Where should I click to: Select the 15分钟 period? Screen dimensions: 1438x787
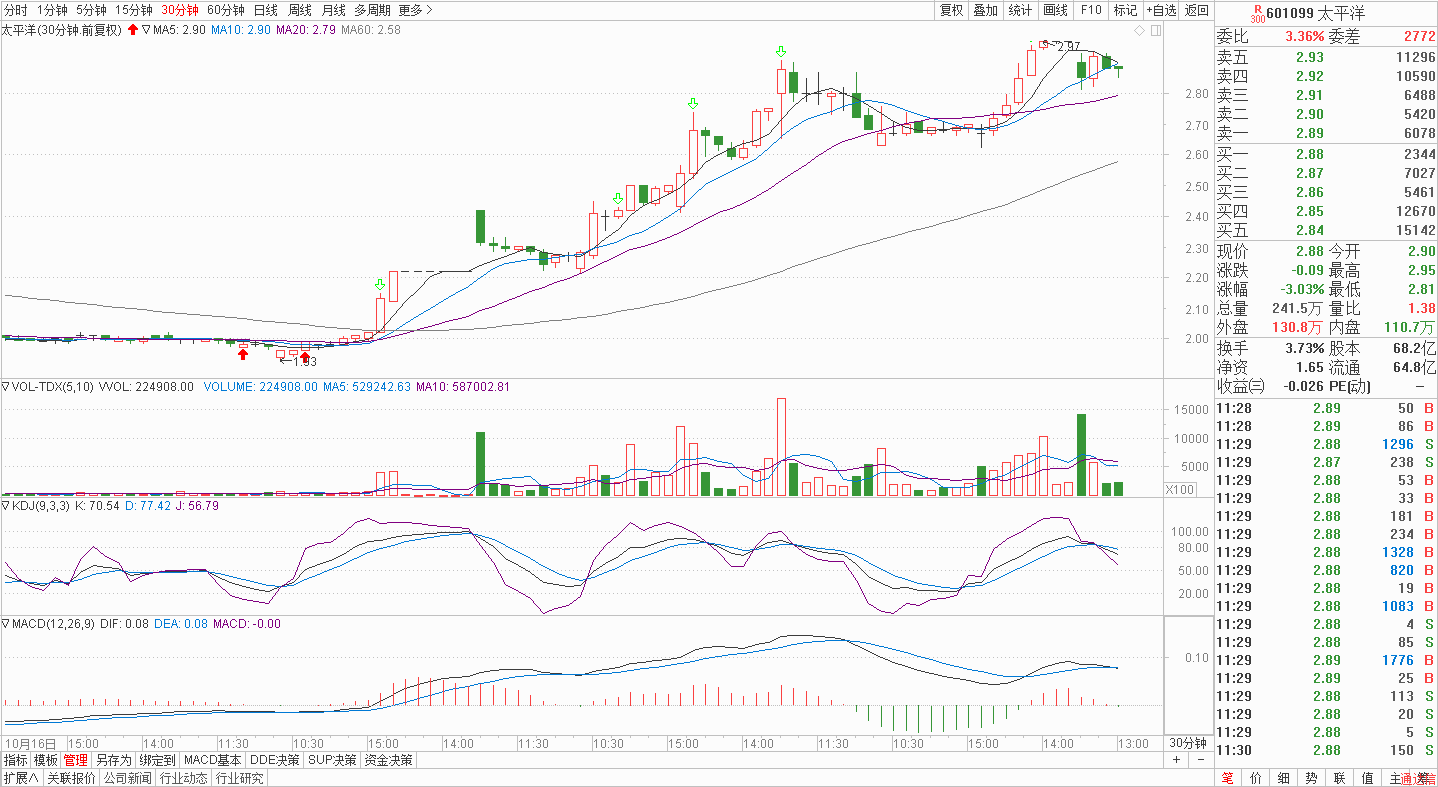tap(134, 10)
